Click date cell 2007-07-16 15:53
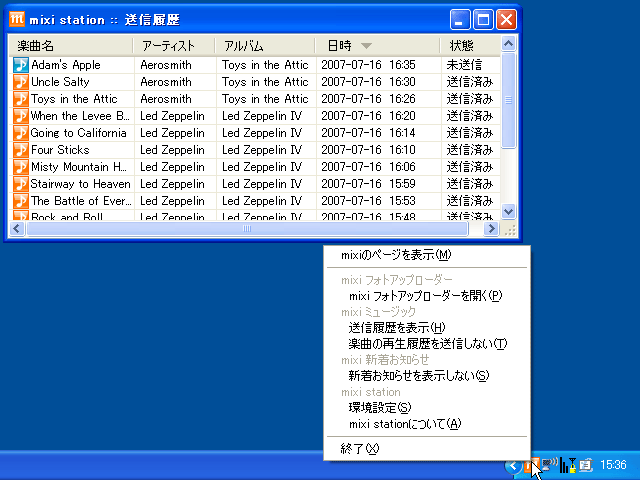The width and height of the screenshot is (640, 480). [368, 201]
